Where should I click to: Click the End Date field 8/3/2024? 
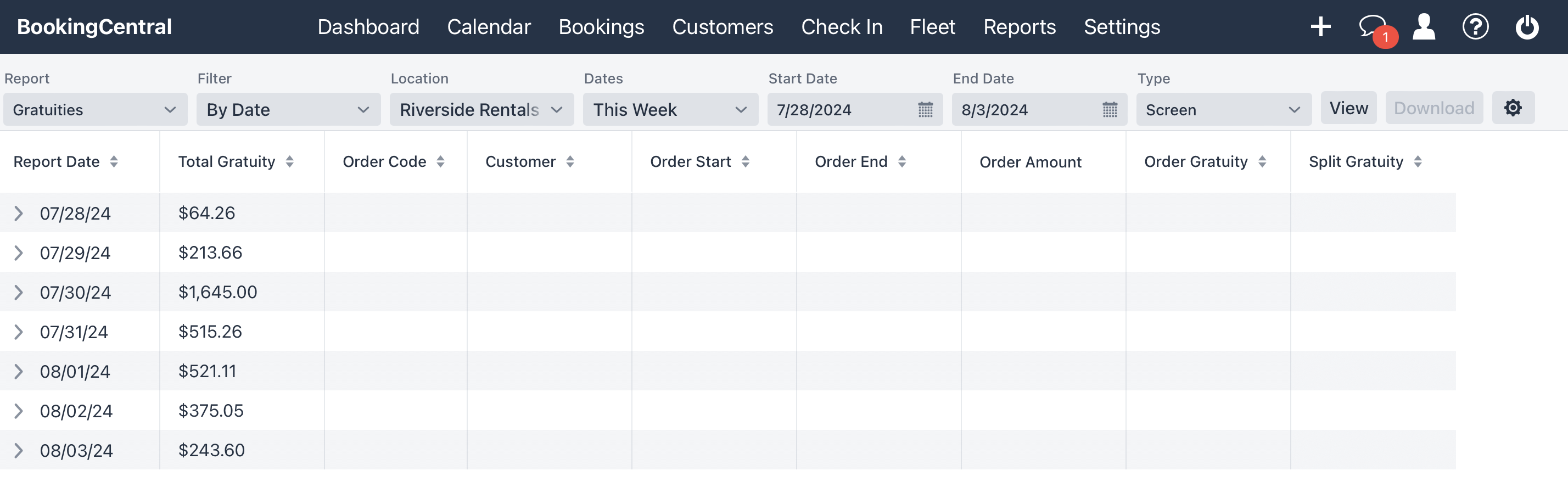point(1039,110)
